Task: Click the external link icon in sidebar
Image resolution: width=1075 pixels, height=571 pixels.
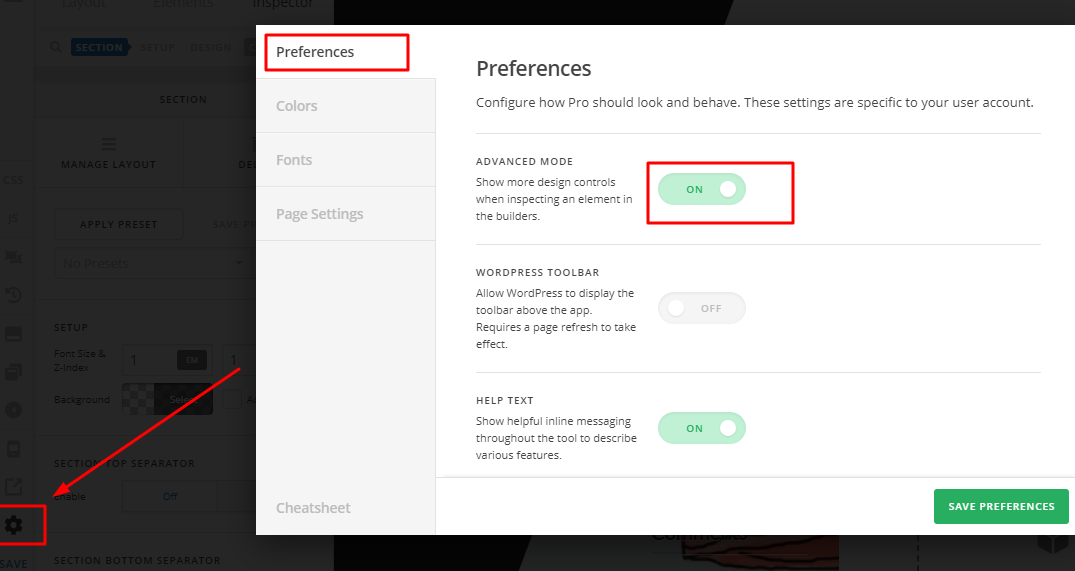Action: coord(14,486)
